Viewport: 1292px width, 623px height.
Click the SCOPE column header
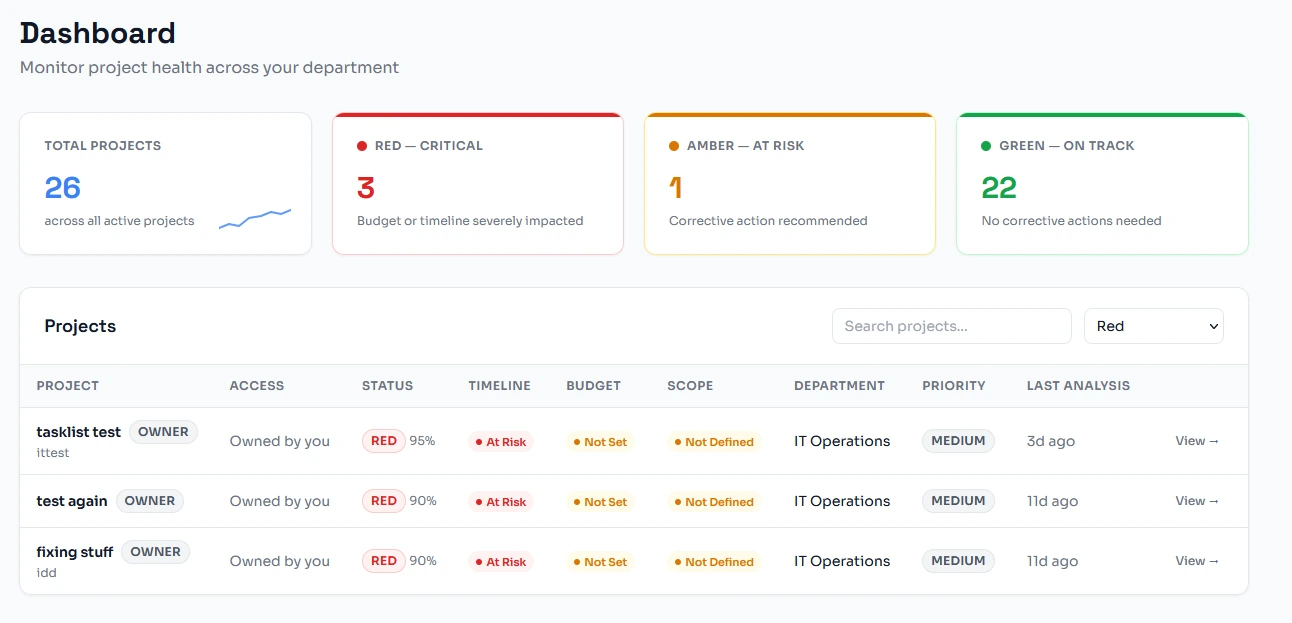(x=690, y=386)
